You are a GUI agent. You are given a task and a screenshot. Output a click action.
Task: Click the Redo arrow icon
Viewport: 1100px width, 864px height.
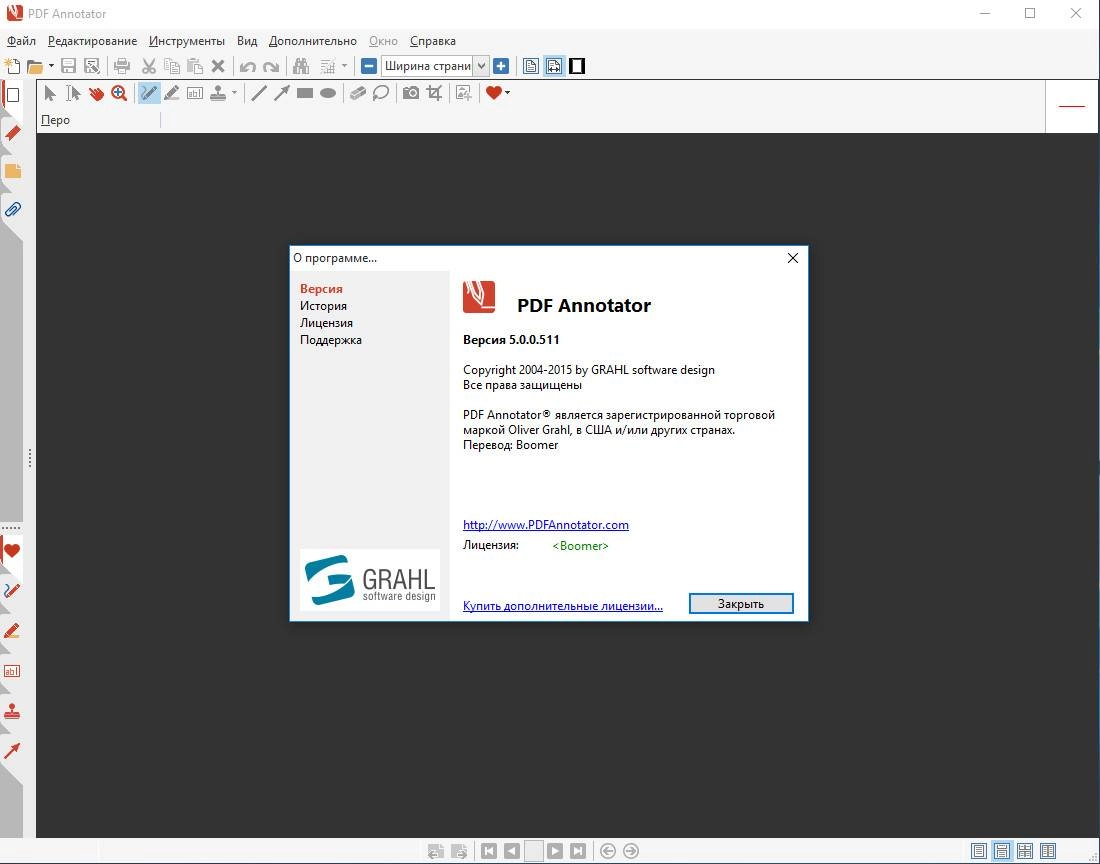(x=271, y=67)
